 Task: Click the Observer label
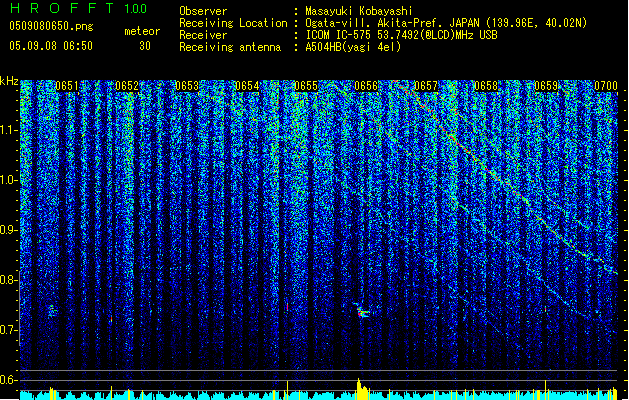click(x=203, y=11)
